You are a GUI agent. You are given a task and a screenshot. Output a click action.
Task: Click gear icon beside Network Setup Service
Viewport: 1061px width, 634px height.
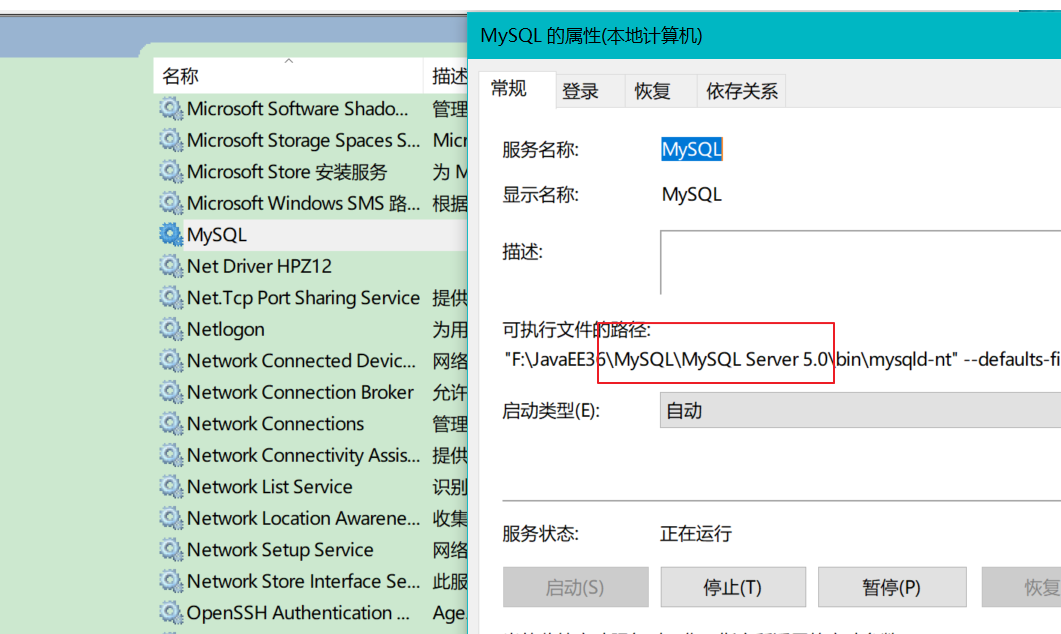click(171, 549)
